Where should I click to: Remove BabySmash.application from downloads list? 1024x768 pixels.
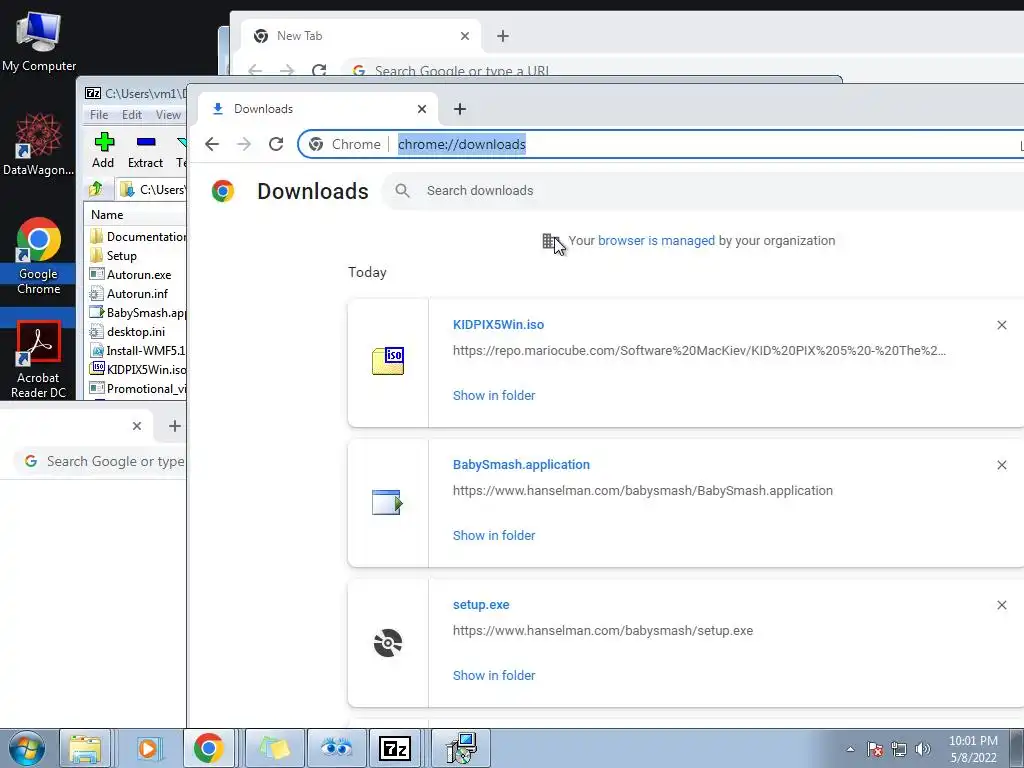point(1002,465)
